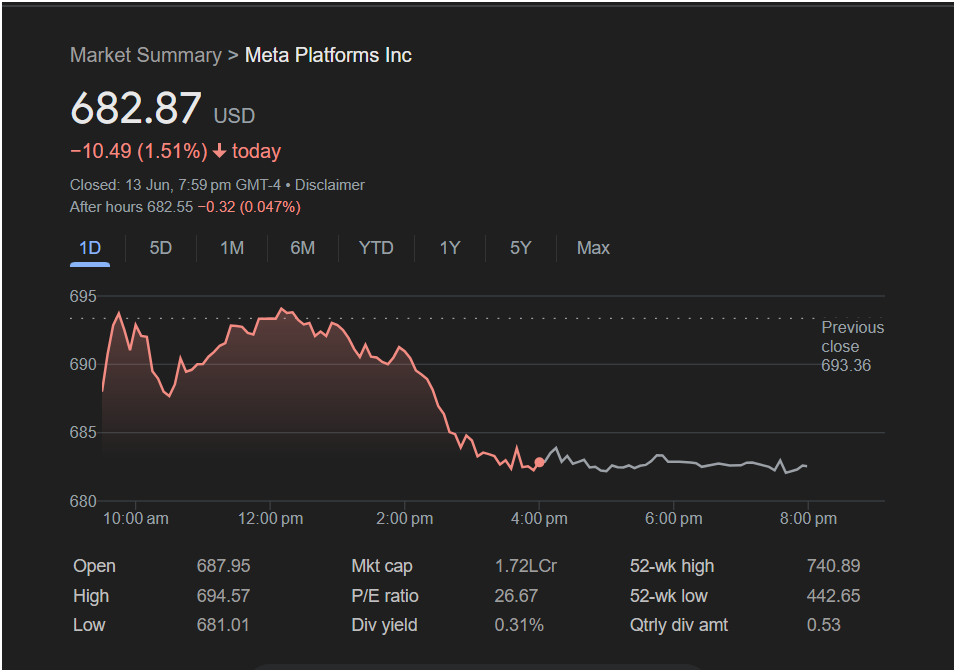Click the Mkt cap value 1.72LCr
Image resolution: width=956 pixels, height=672 pixels.
[x=526, y=566]
